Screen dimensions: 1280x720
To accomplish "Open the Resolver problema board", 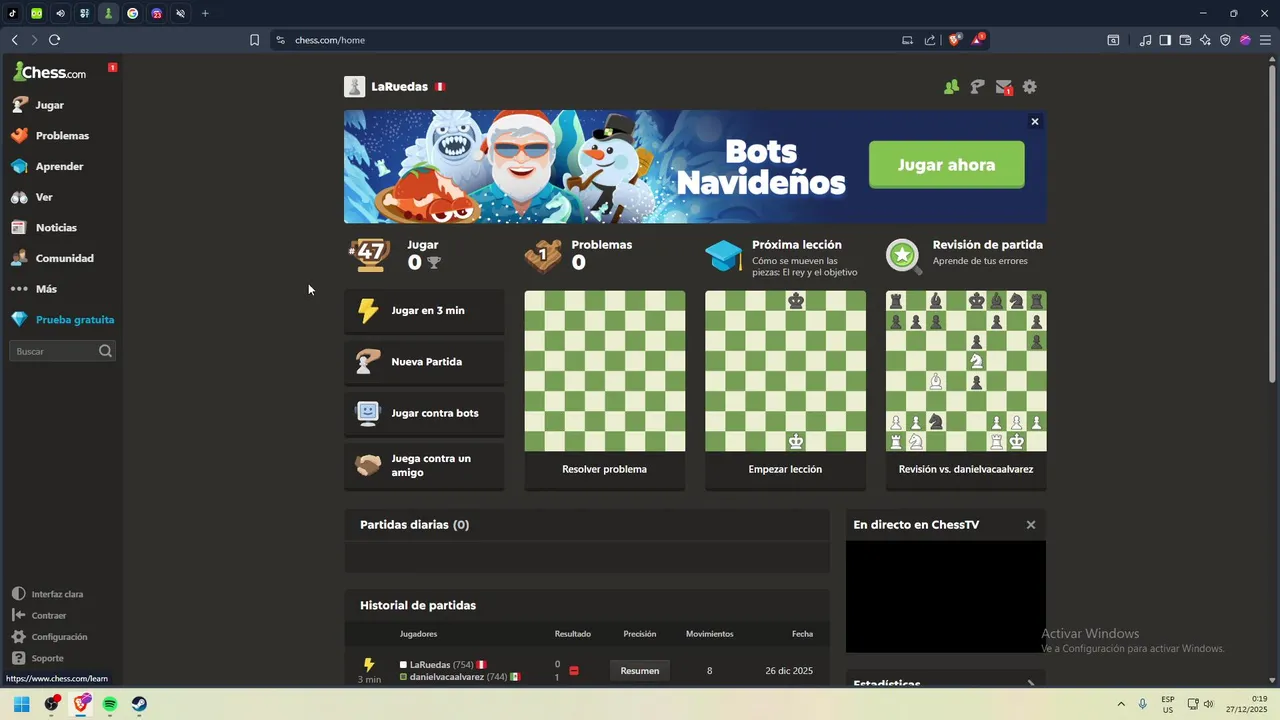I will (x=605, y=371).
